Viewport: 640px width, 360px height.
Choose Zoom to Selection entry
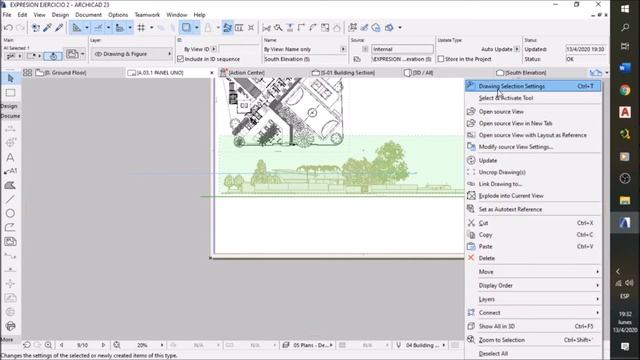[x=533, y=340]
